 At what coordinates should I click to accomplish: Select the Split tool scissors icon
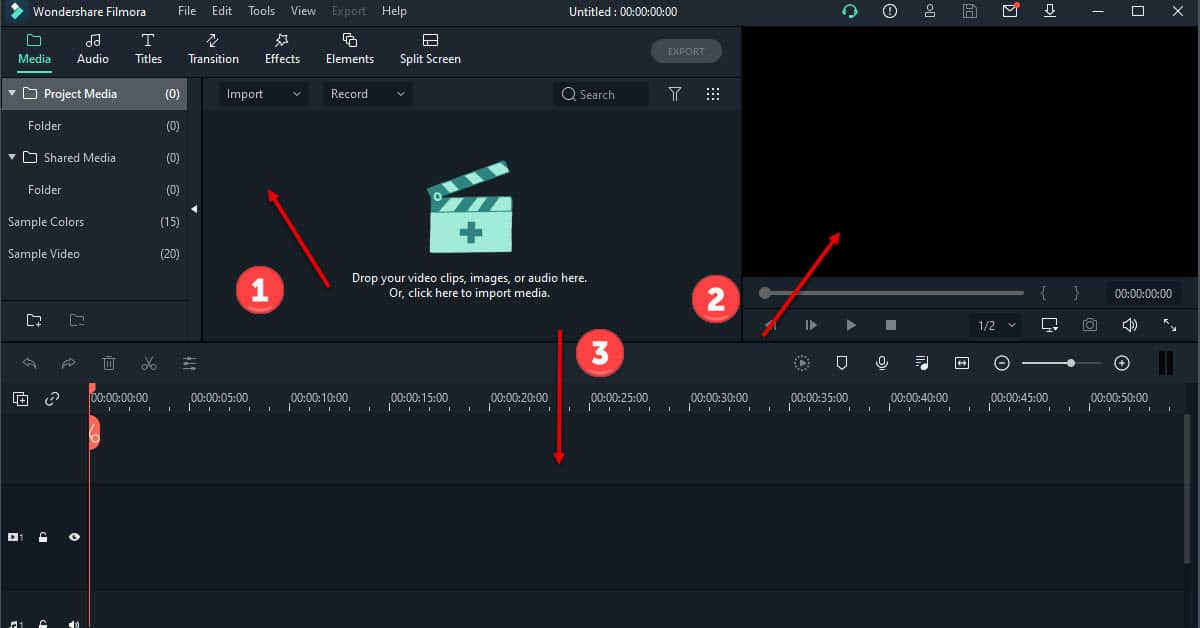point(149,363)
